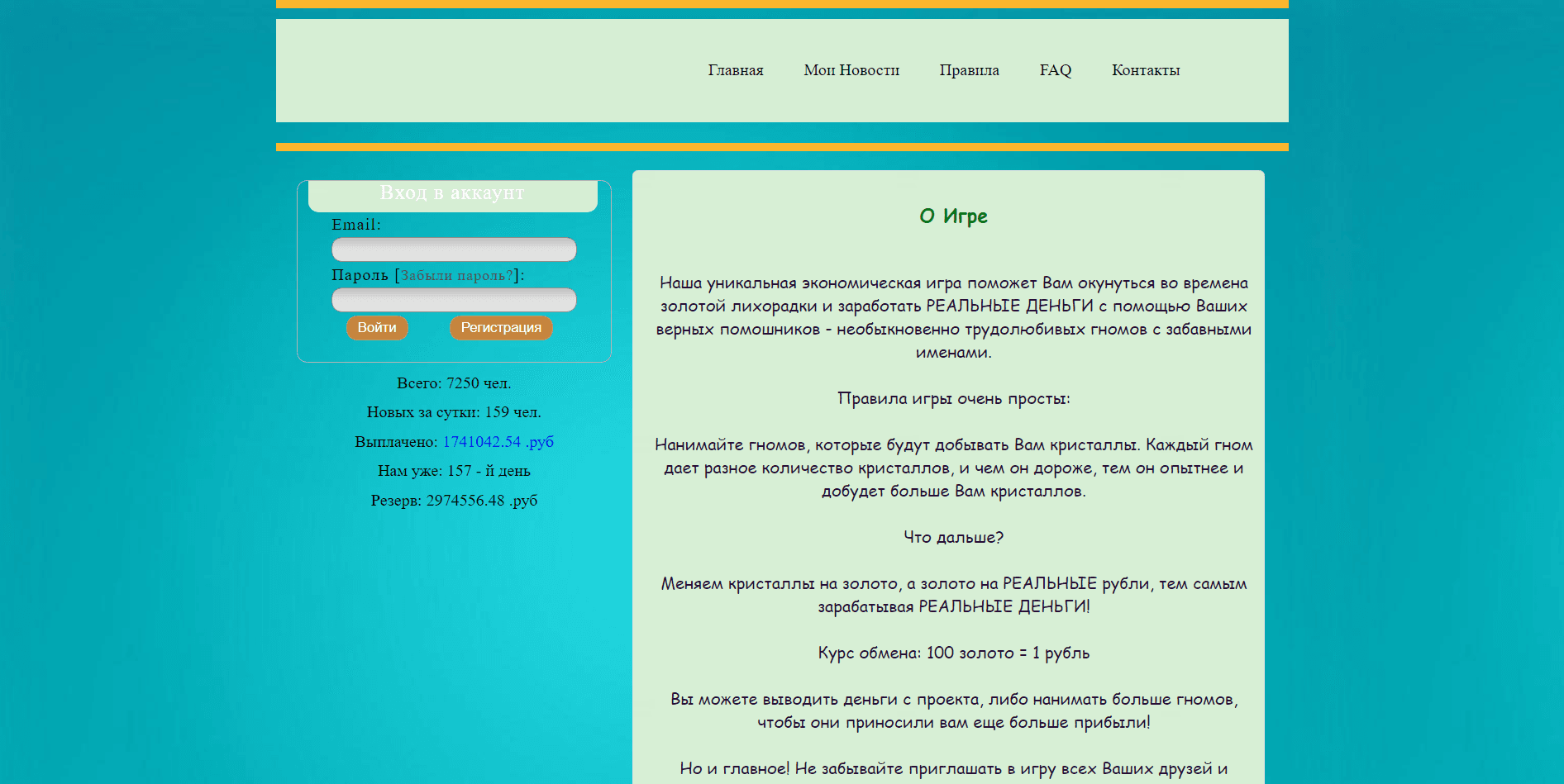This screenshot has height=784, width=1564.
Task: Open the Контакты page
Action: tap(1146, 70)
